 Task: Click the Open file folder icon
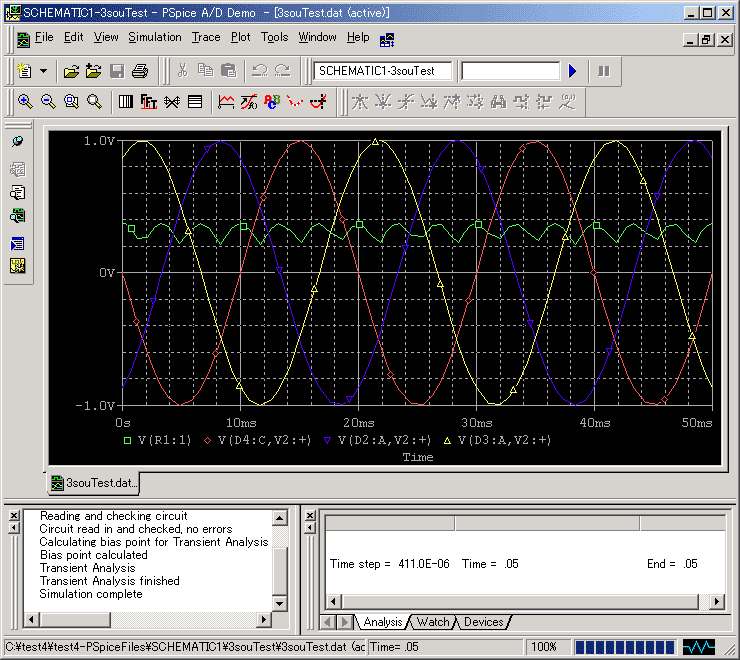pos(71,71)
